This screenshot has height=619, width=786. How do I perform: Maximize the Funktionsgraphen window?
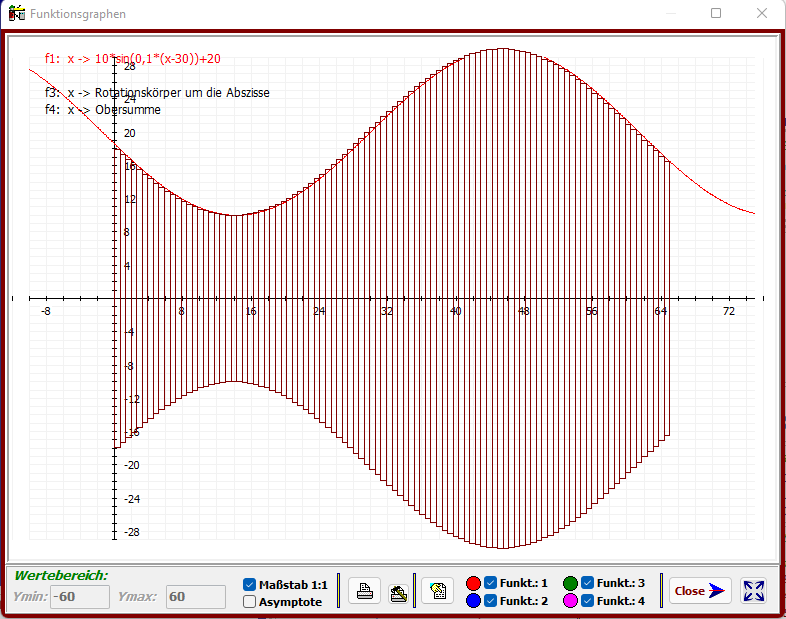click(x=716, y=14)
